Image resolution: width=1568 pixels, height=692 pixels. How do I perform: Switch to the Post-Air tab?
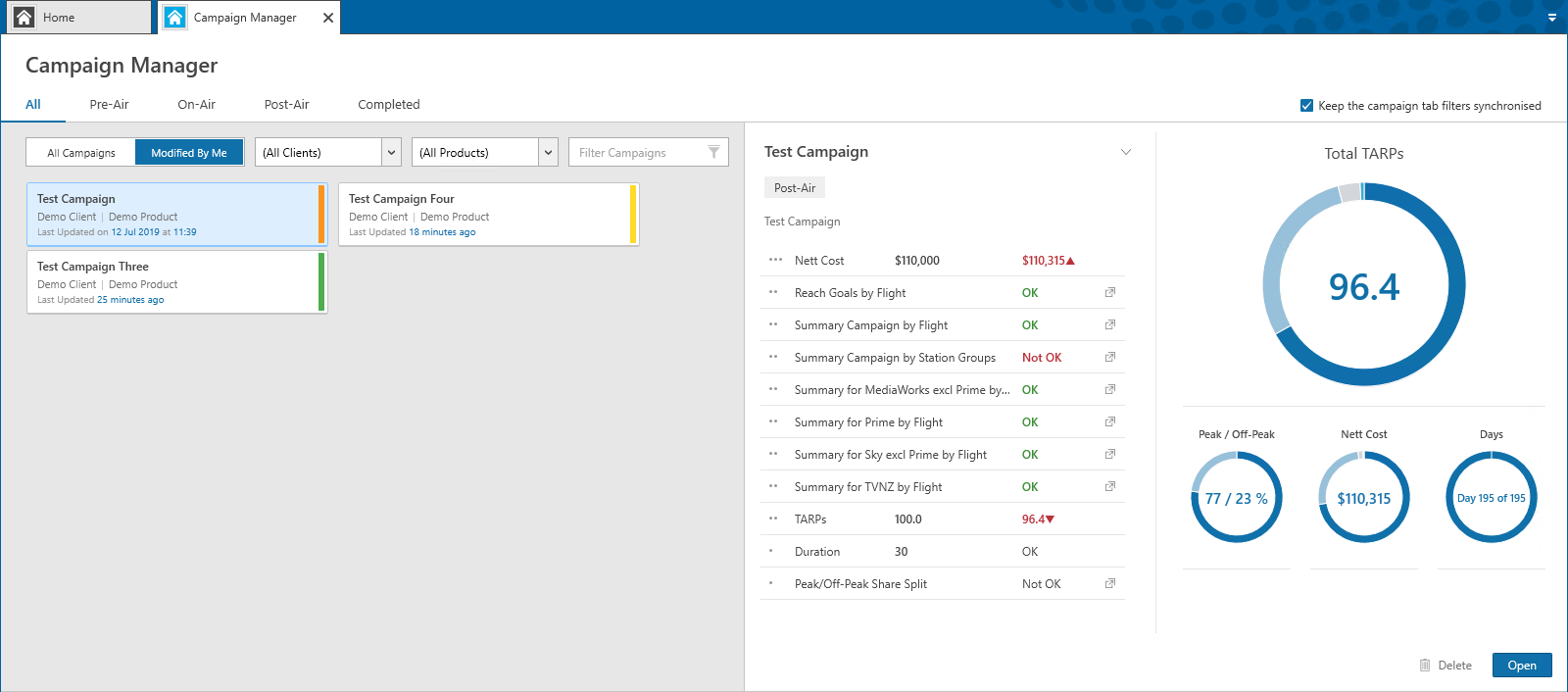[x=286, y=104]
